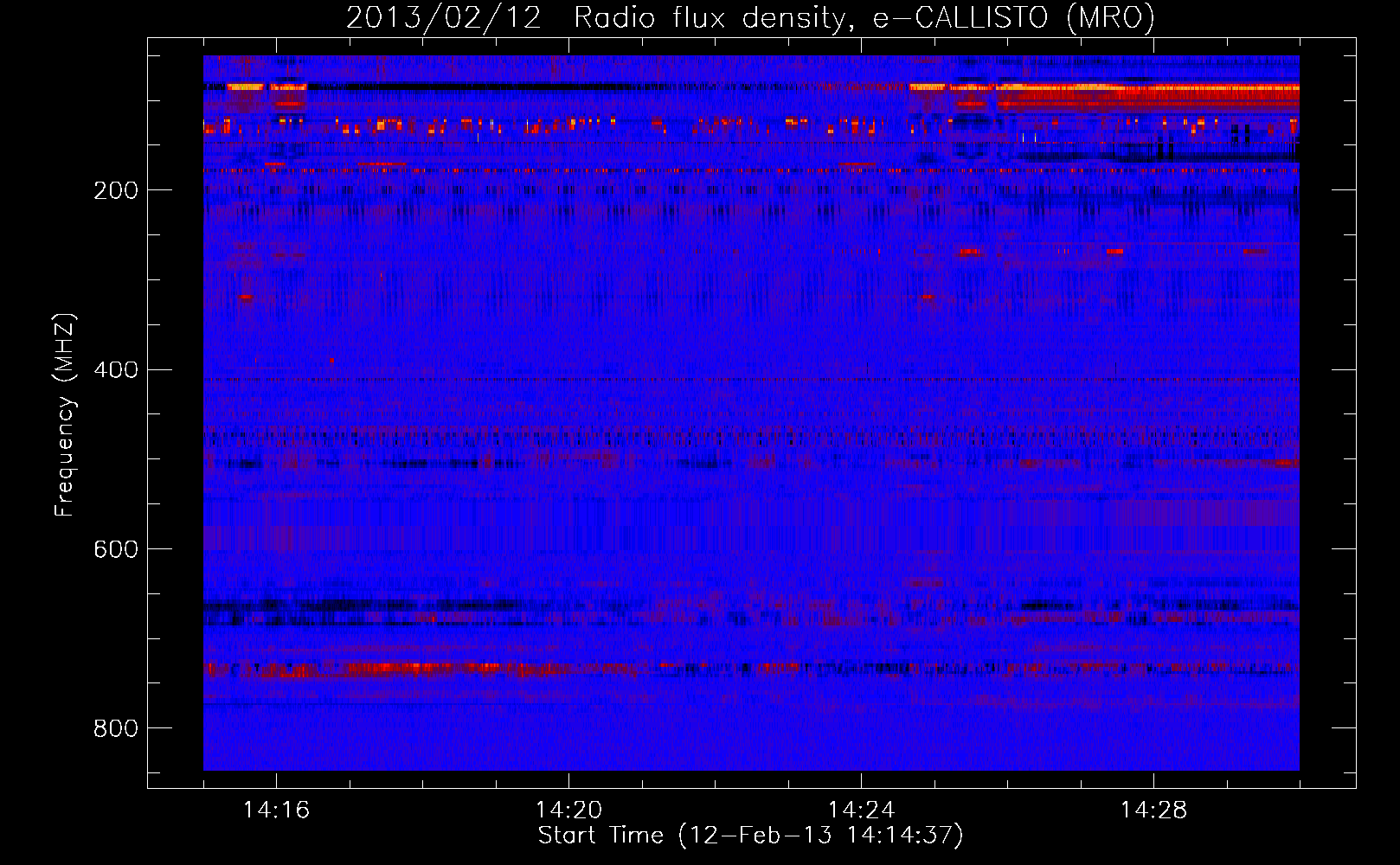Click the "Start Time (12-Feb-13 14:14:37)" axis label

click(x=750, y=836)
